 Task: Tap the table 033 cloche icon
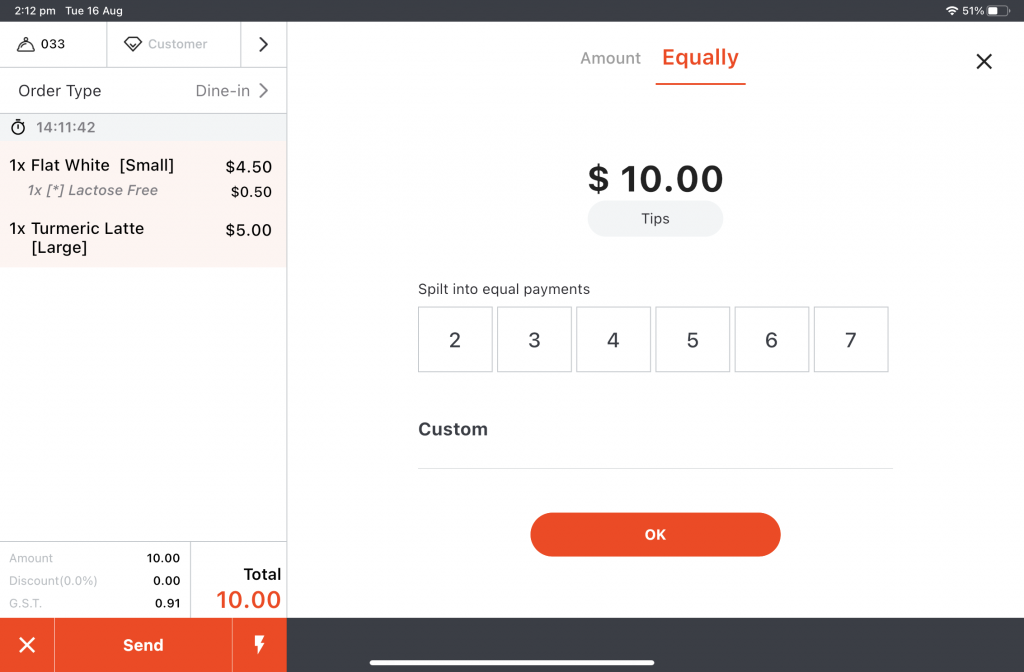[26, 44]
